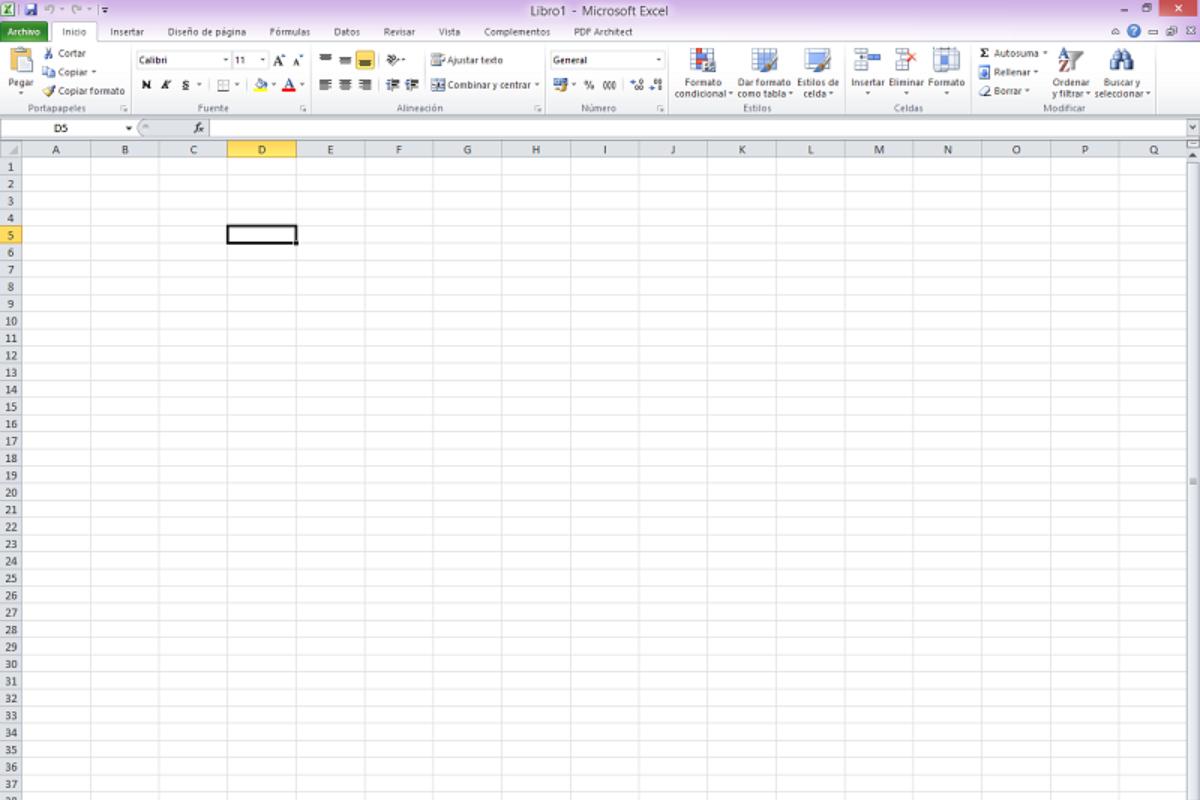Expand the Calibri font name dropdown

(x=225, y=60)
